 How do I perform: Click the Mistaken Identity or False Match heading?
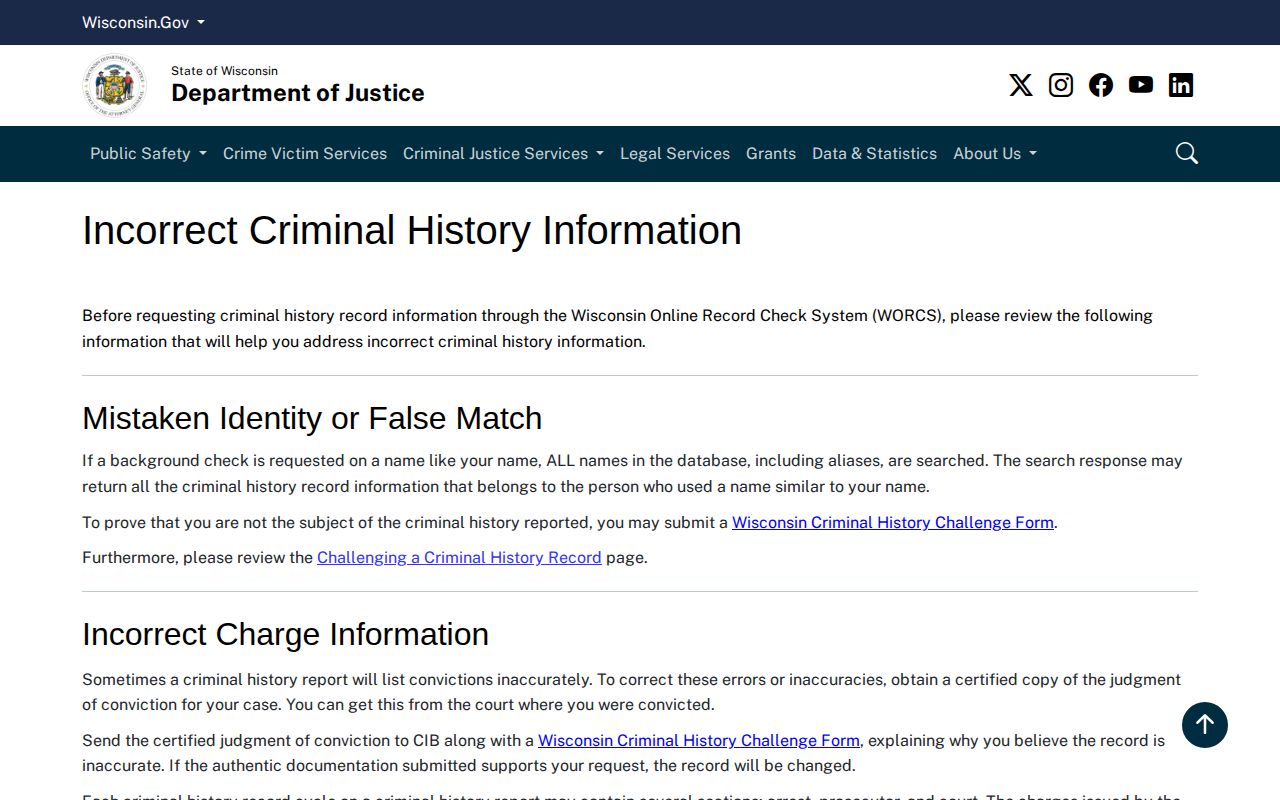(312, 418)
